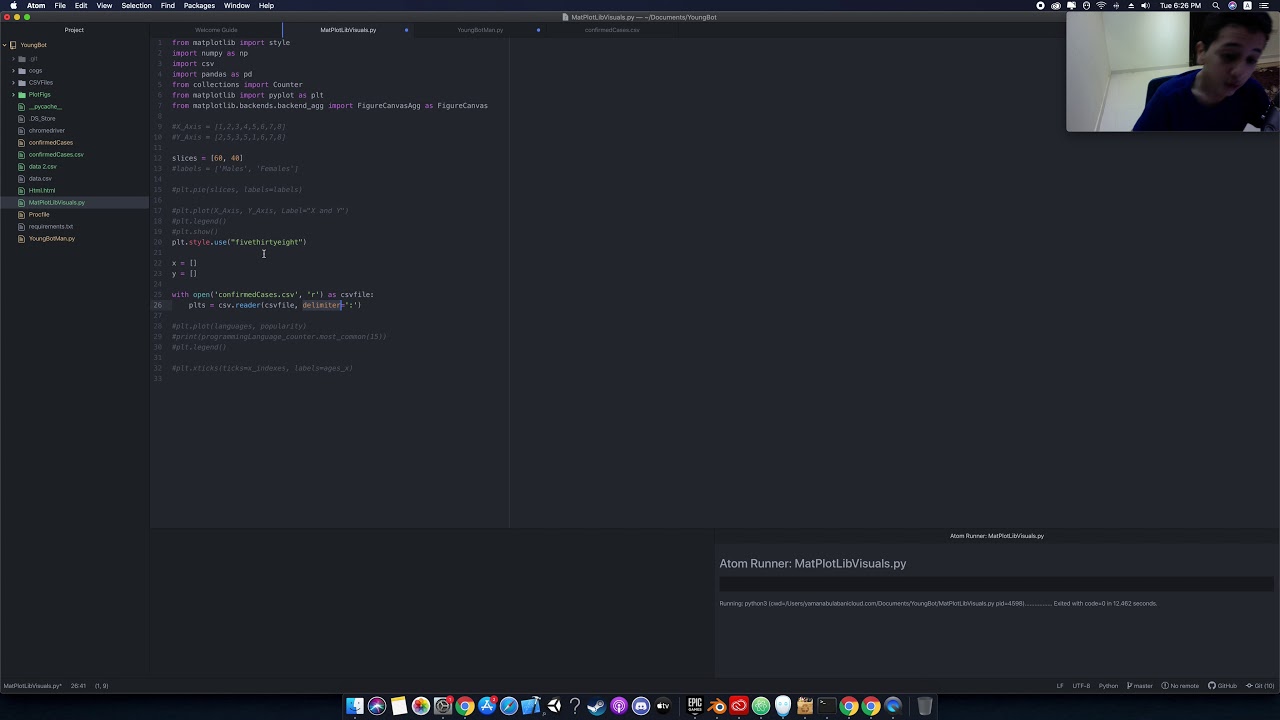Open the Trash in the Dock
Image resolution: width=1280 pixels, height=720 pixels.
pyautogui.click(x=925, y=707)
